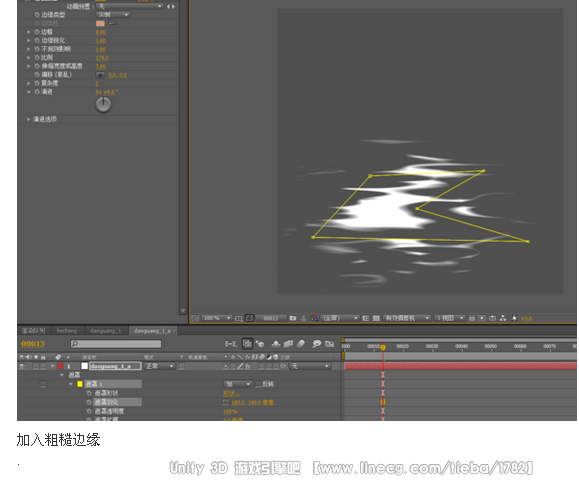Viewport: 579px width, 485px height.
Task: Click the offset crosshair point picker button
Action: (100, 75)
